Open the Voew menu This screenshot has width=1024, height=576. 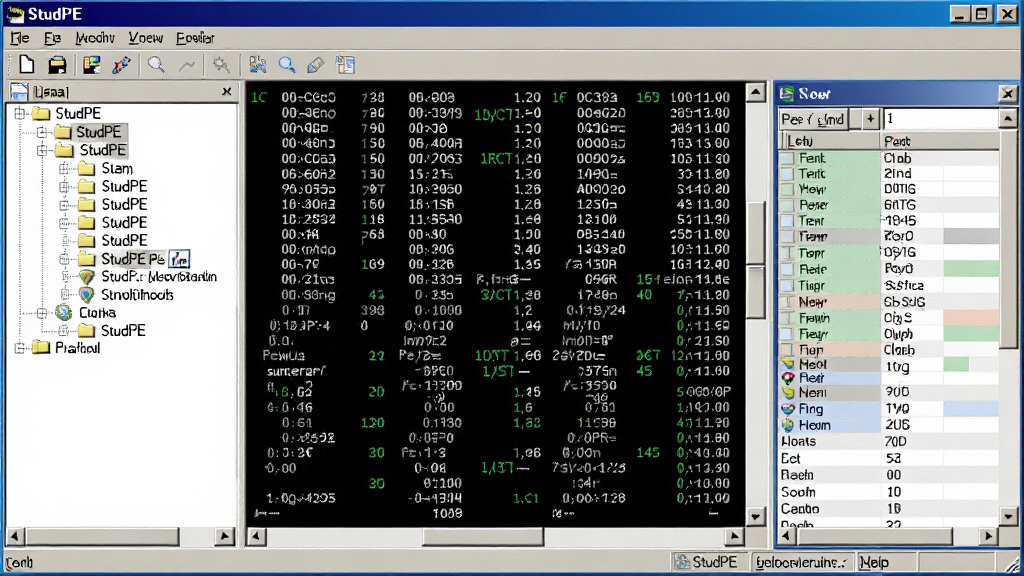click(x=145, y=38)
